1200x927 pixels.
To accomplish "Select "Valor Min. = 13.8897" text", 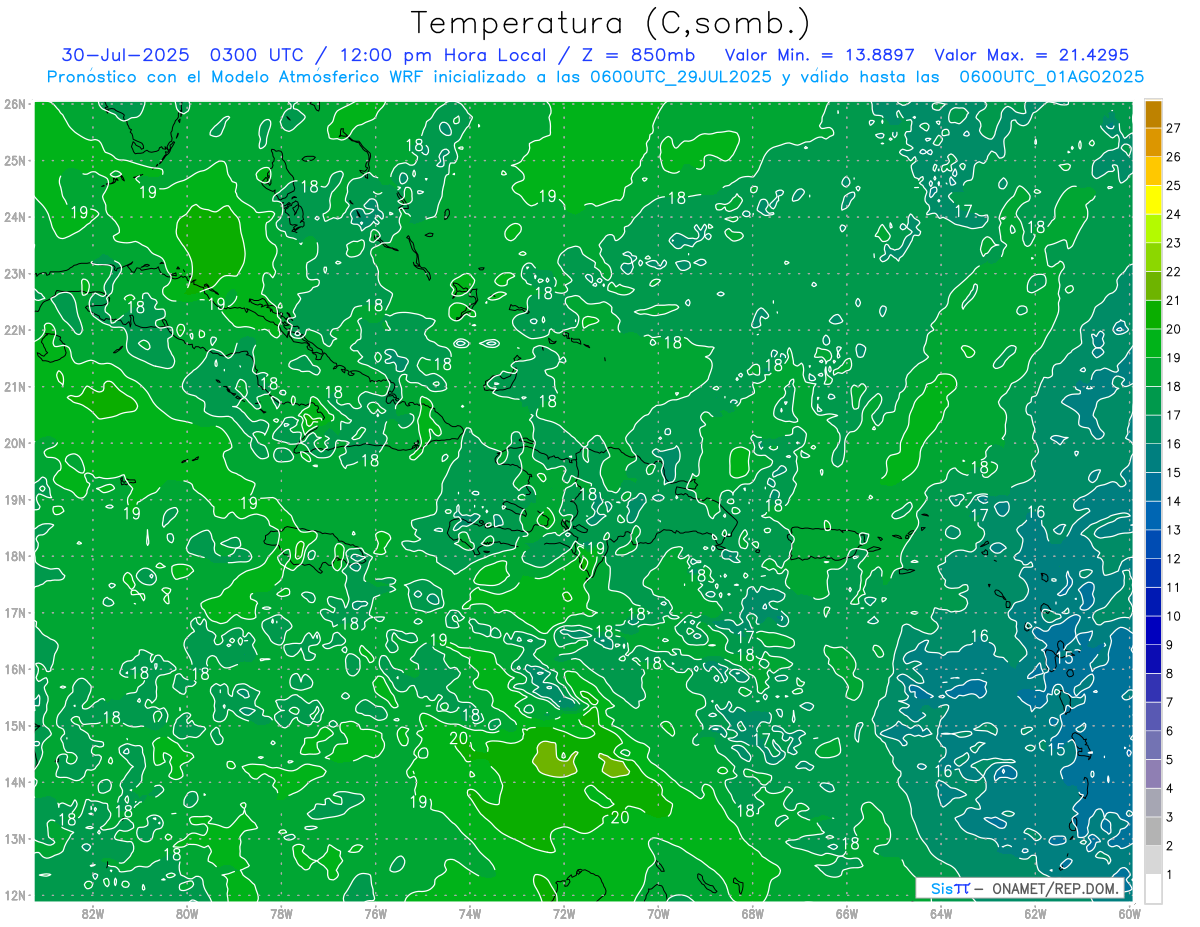I will click(820, 55).
